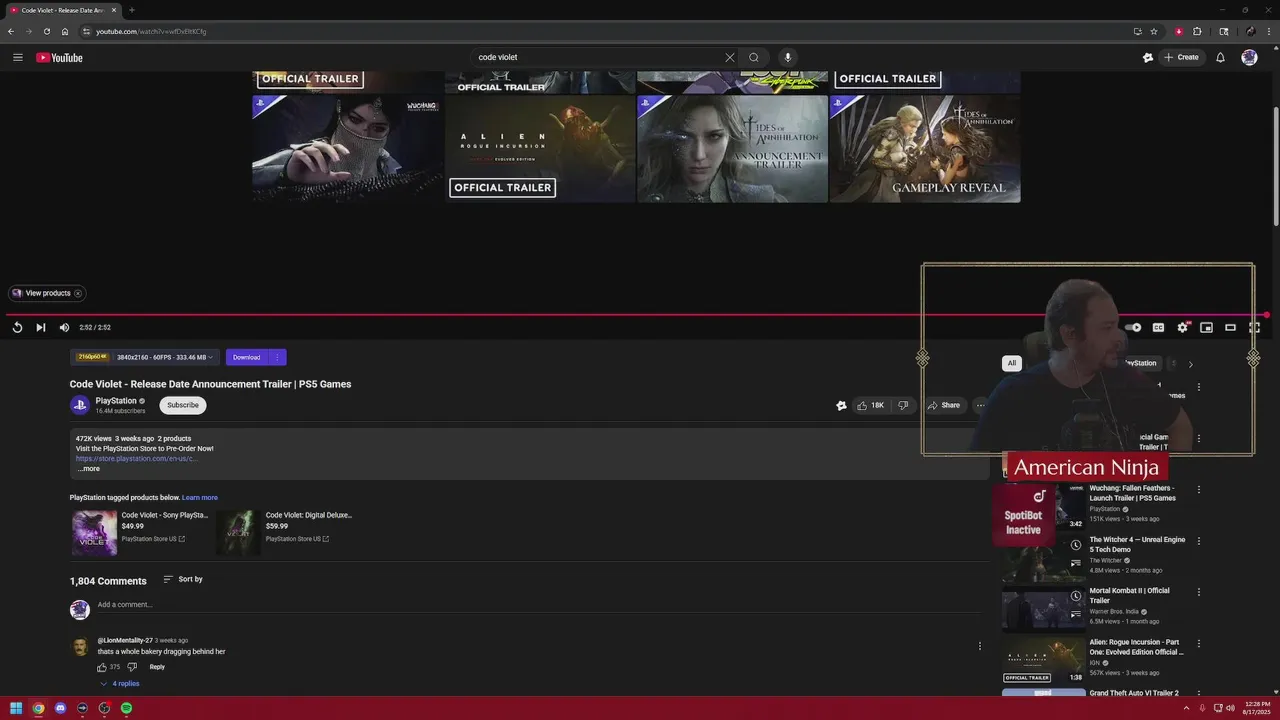
Task: Show next filter chips with arrow
Action: click(x=1190, y=364)
